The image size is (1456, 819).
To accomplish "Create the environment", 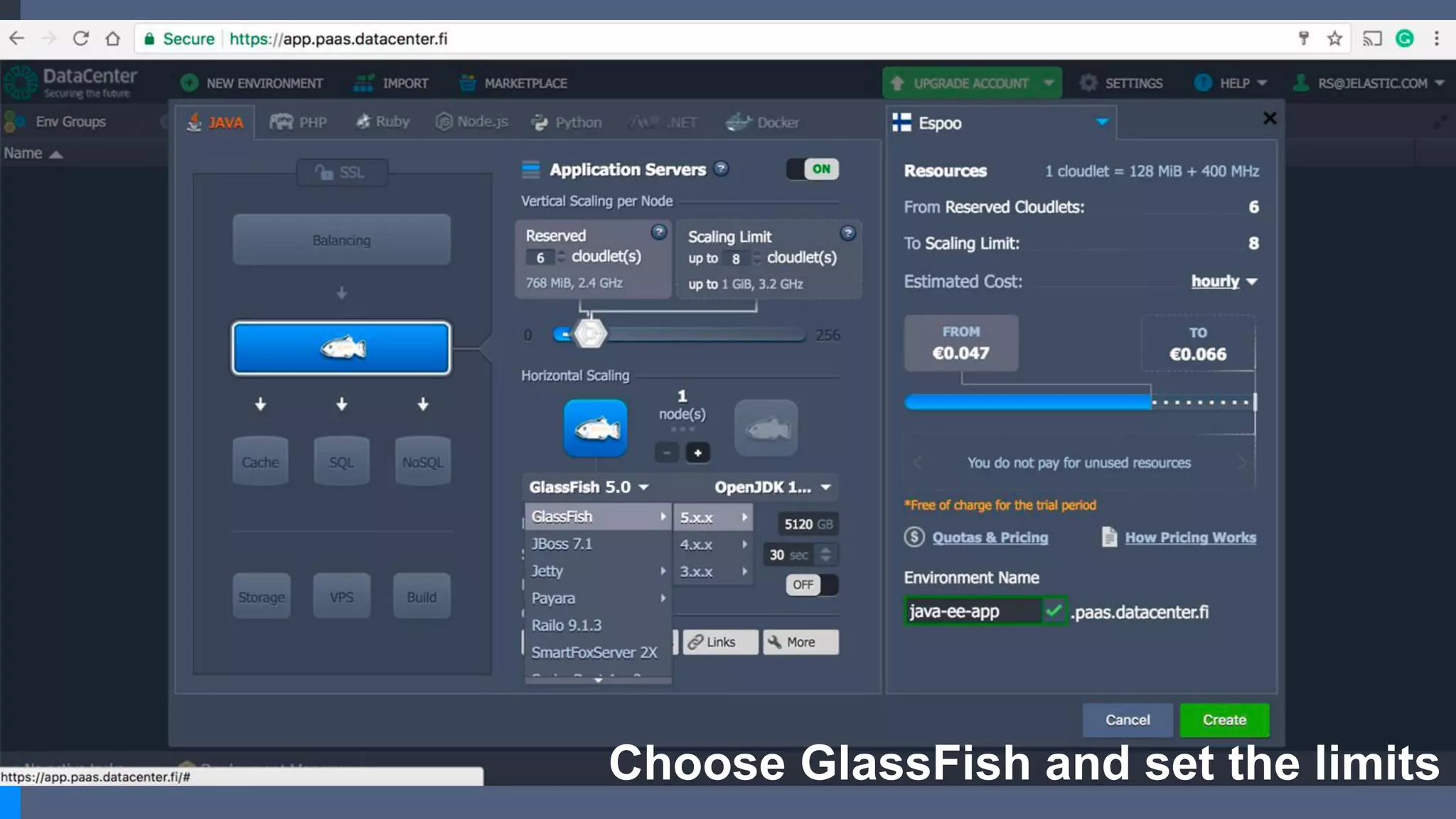I will (x=1224, y=719).
